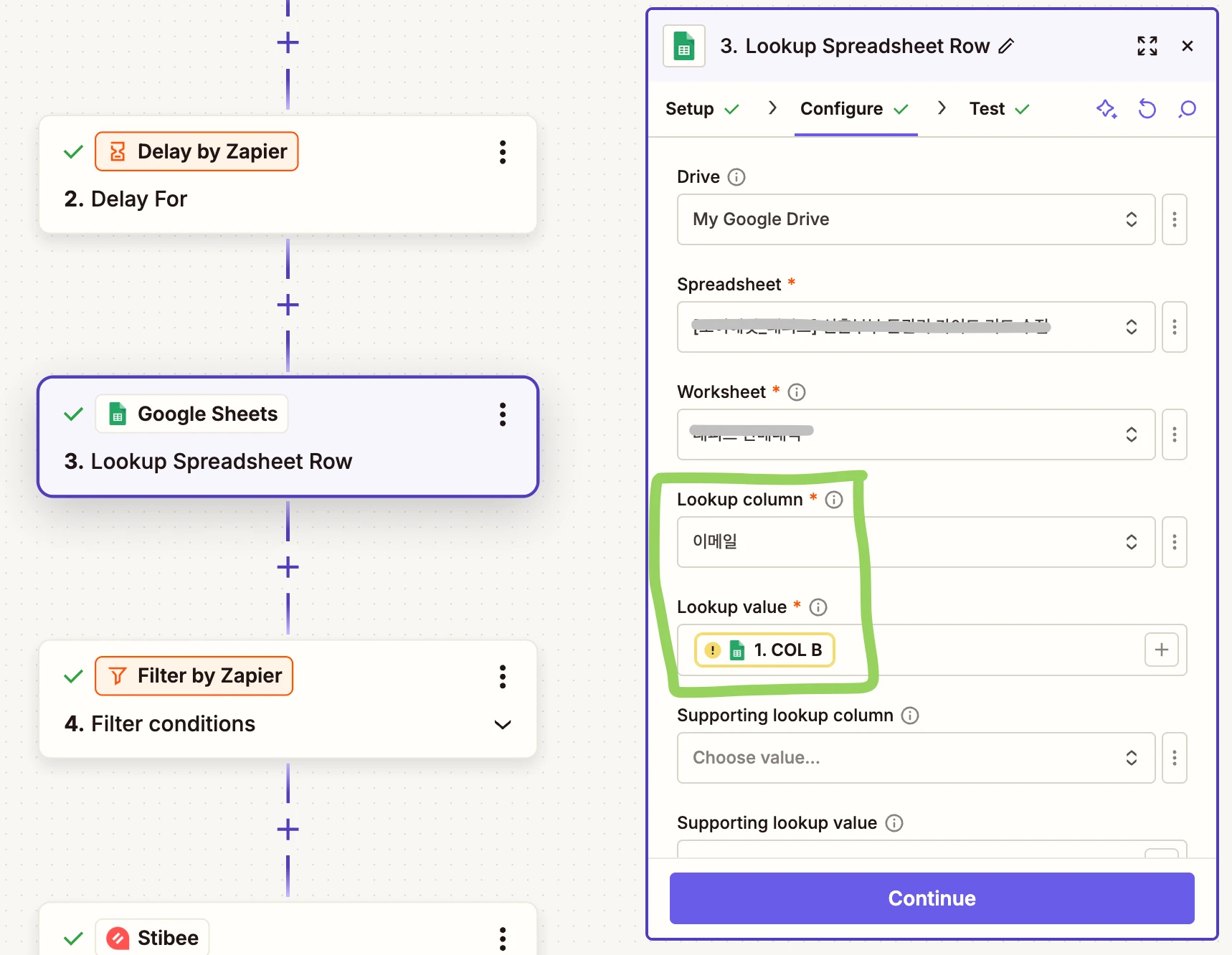Expand the Filter conditions chevron
This screenshot has width=1232, height=955.
503,724
